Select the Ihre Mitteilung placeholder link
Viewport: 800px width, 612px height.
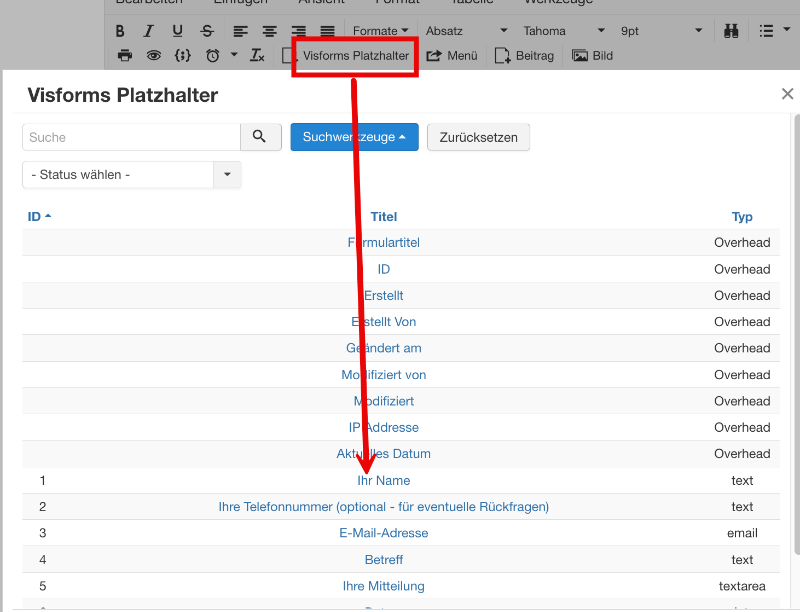384,586
